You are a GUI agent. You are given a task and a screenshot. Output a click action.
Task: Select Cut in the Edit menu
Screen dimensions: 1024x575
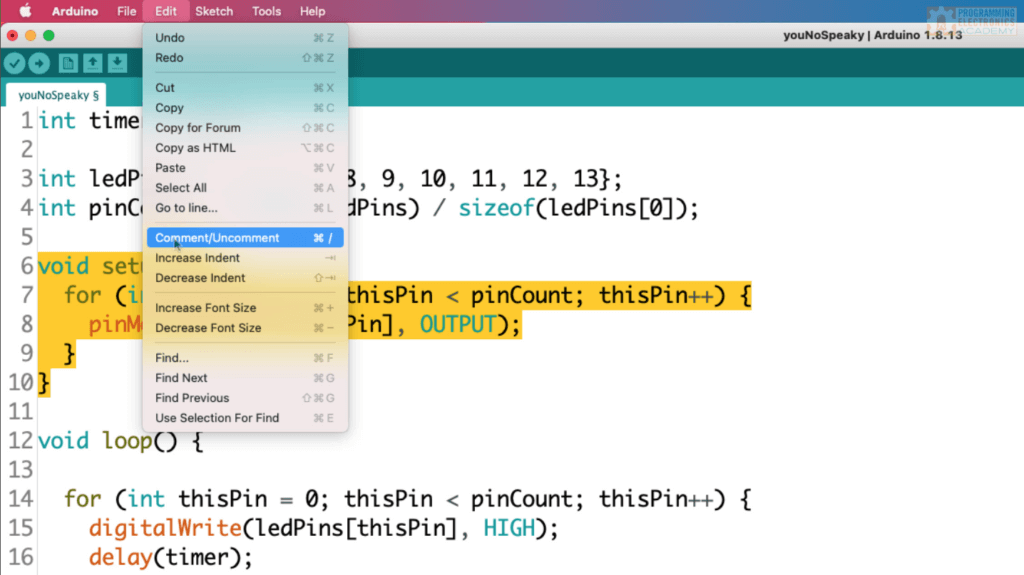[245, 88]
